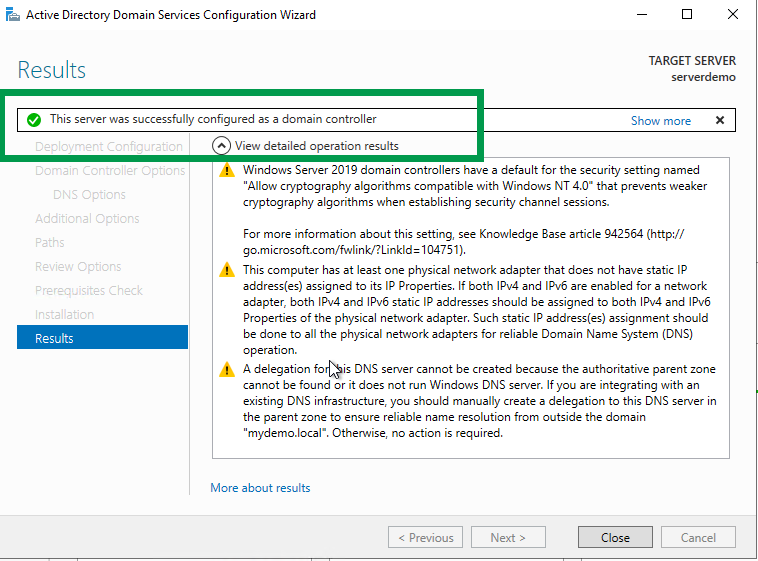
Task: Open the More about results link
Action: tap(260, 488)
